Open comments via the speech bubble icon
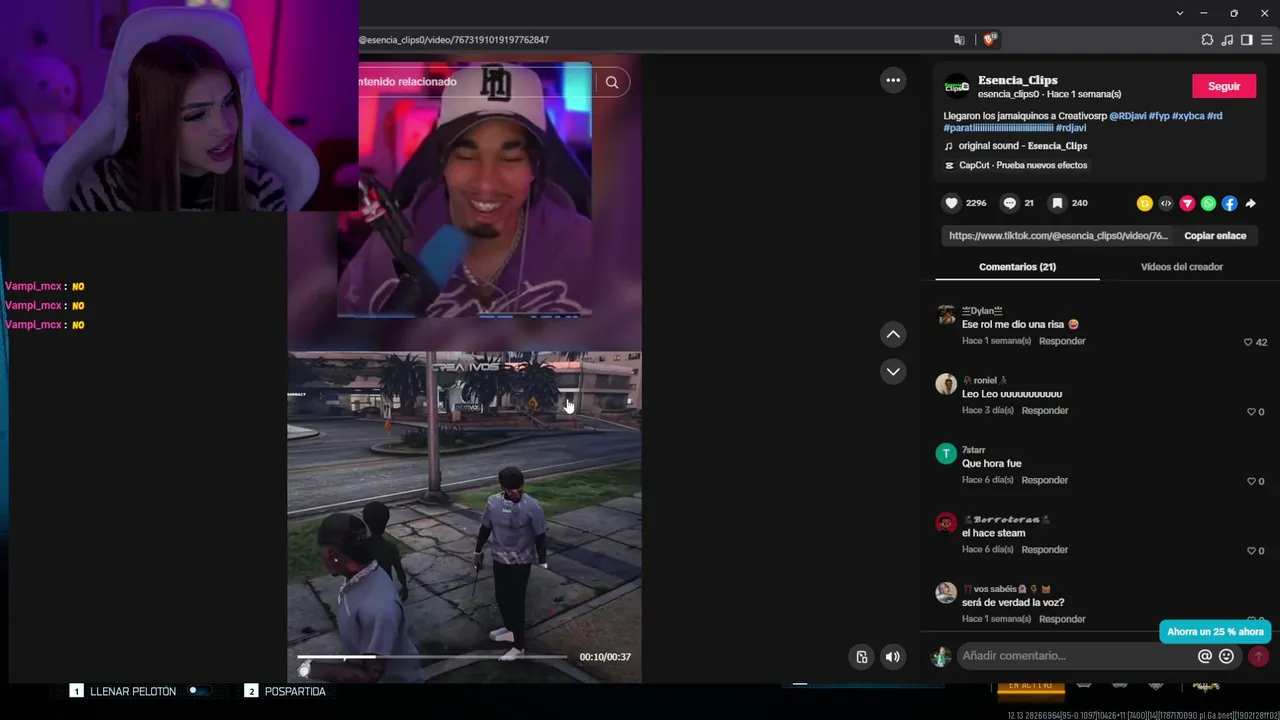 click(1010, 203)
